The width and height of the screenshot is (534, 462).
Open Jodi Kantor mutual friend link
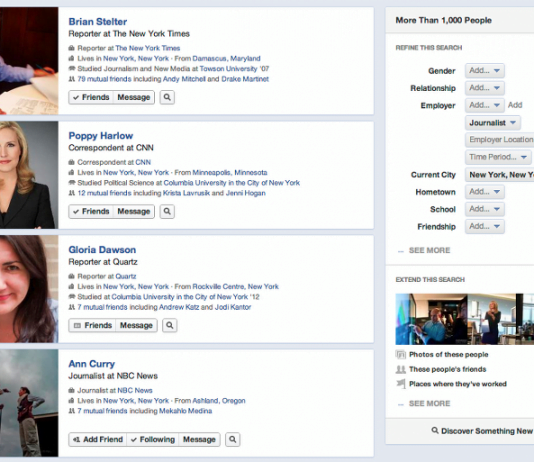(x=233, y=307)
